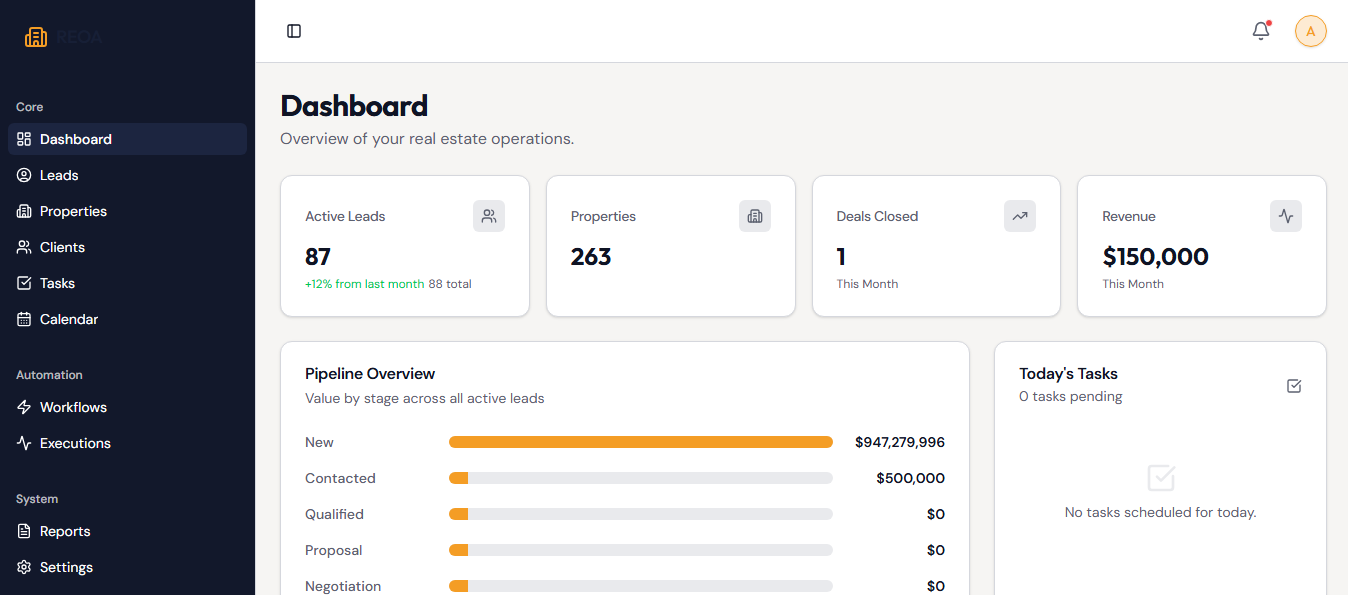Go to Leads in the sidebar
The width and height of the screenshot is (1348, 595).
pos(127,175)
